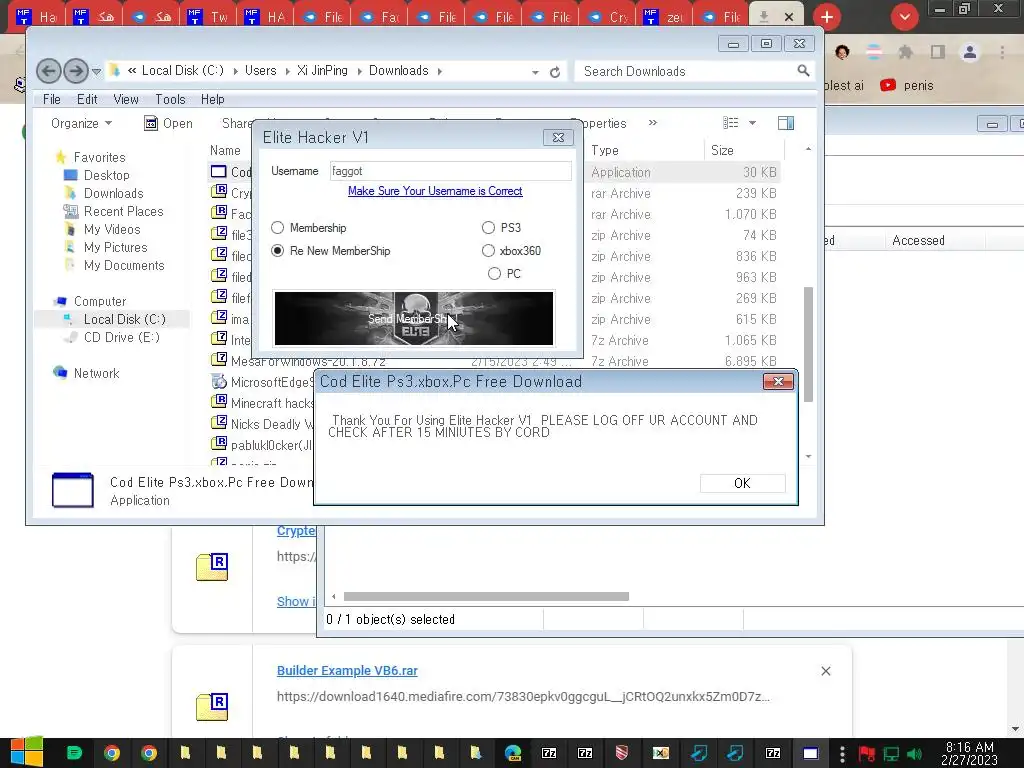Open the Chrome profile avatar icon
Screen dimensions: 1024x768
(970, 52)
